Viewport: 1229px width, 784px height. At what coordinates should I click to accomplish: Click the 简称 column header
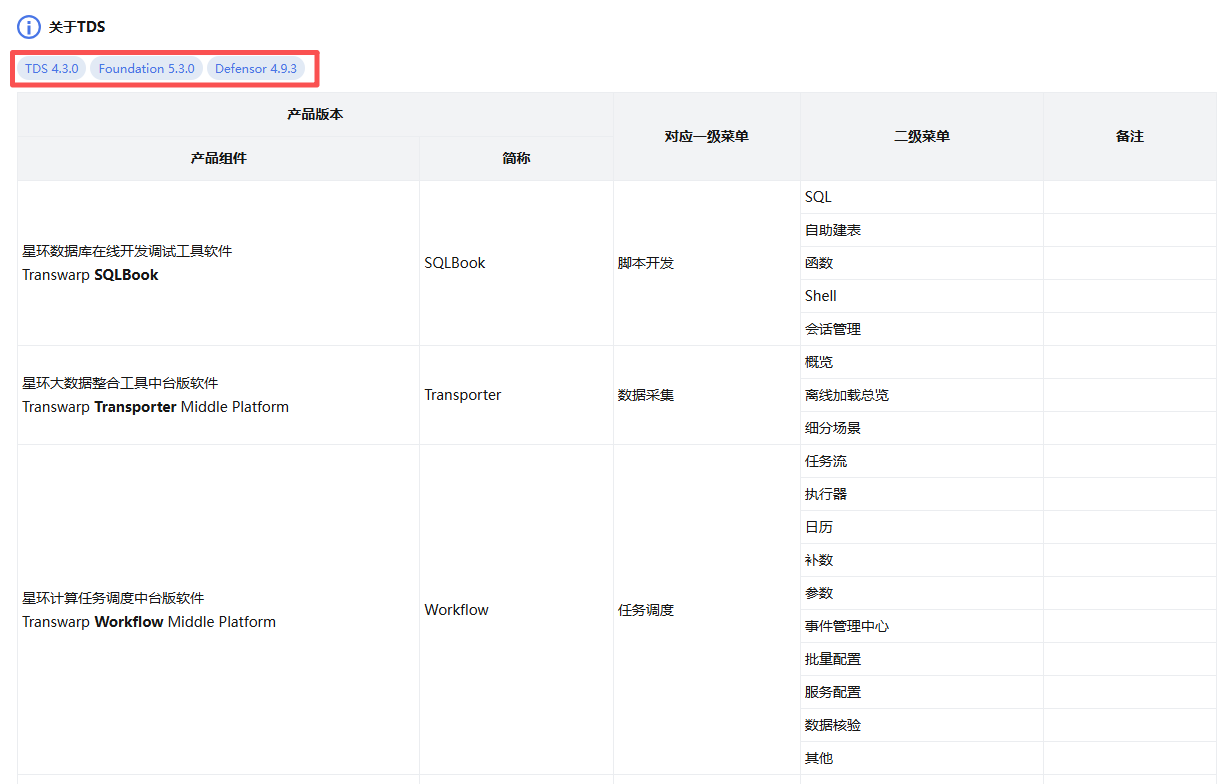[x=516, y=159]
